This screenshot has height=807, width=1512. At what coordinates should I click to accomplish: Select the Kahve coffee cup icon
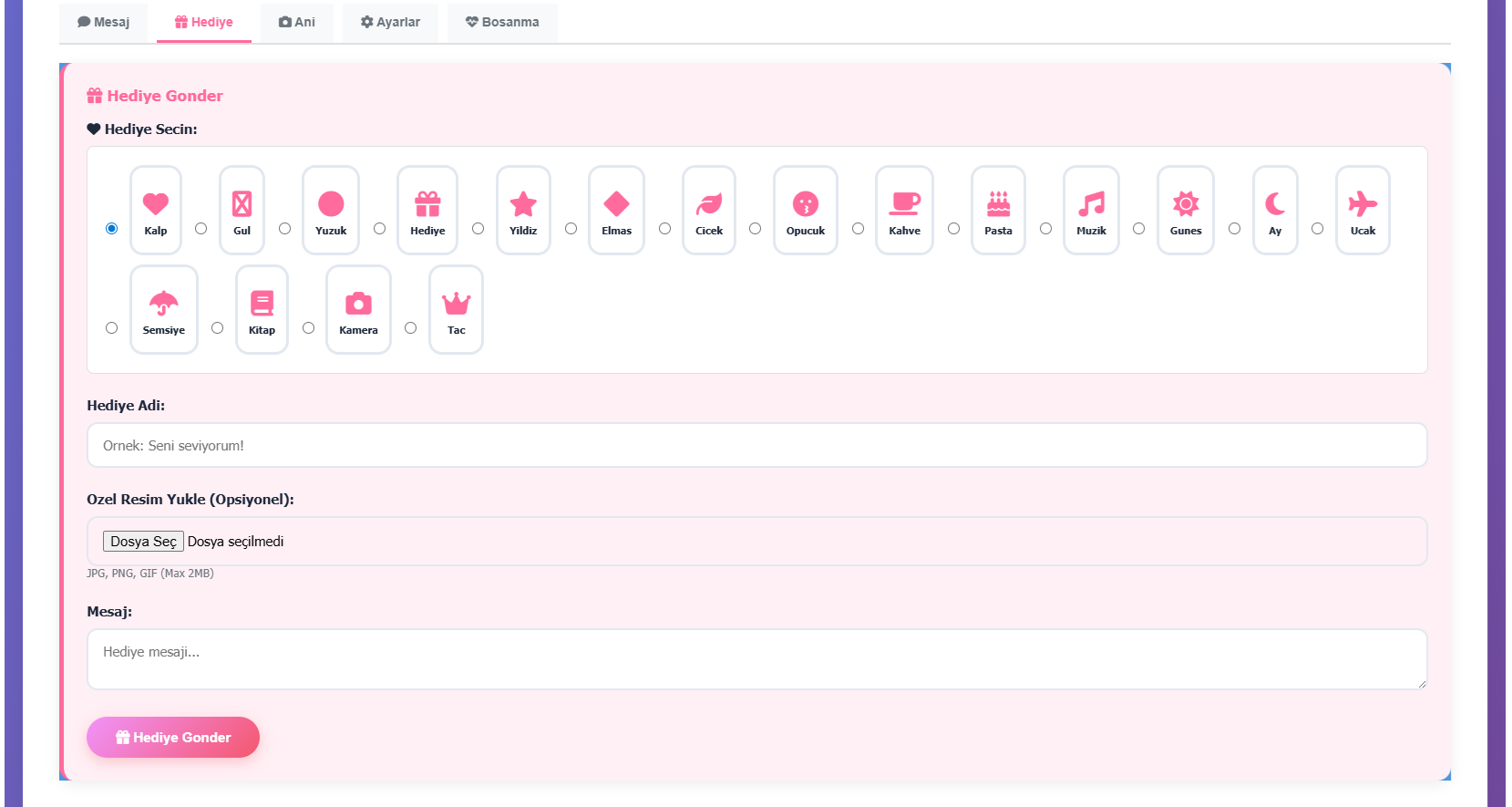(904, 204)
